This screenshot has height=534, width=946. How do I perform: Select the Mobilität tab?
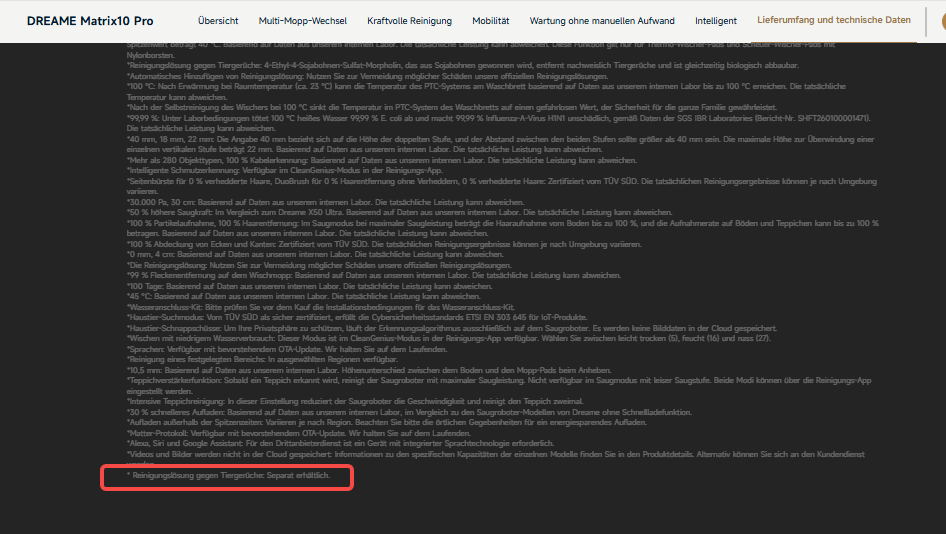tap(490, 21)
